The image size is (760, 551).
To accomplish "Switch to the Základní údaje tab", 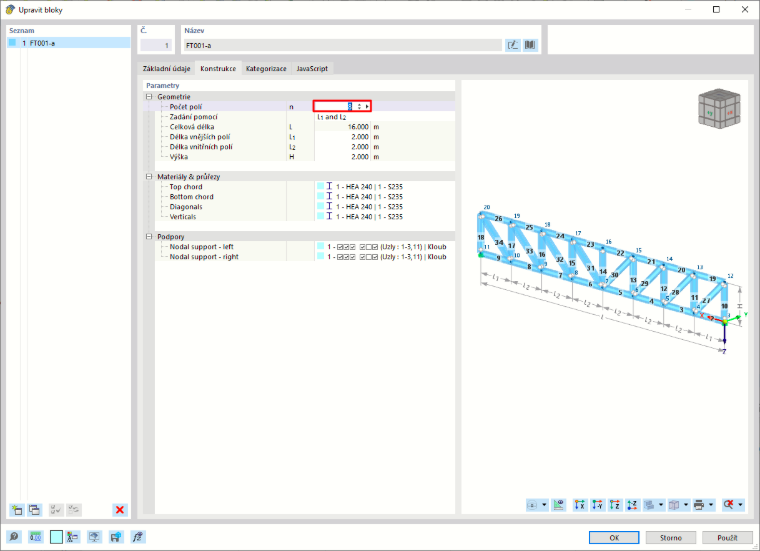I will coord(166,68).
